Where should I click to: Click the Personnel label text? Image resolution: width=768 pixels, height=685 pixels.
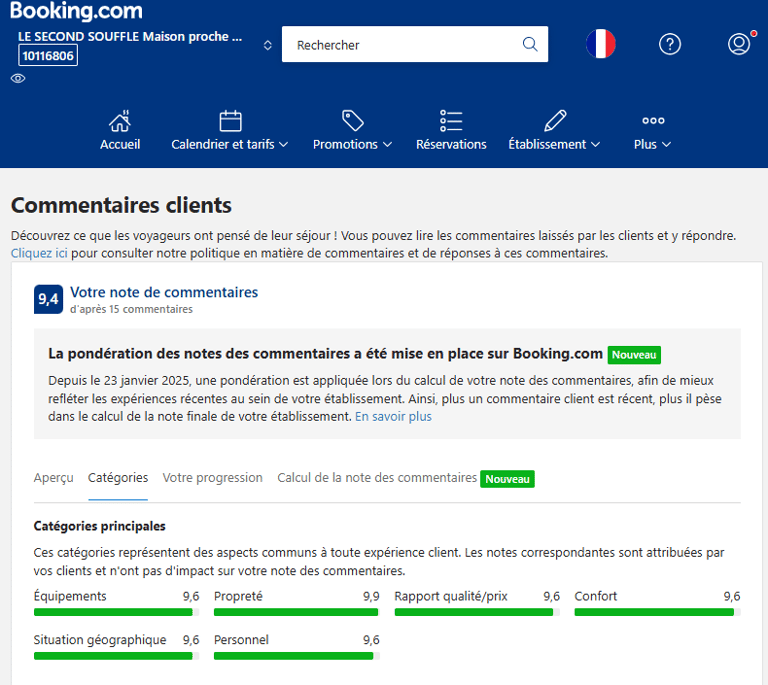pos(241,640)
